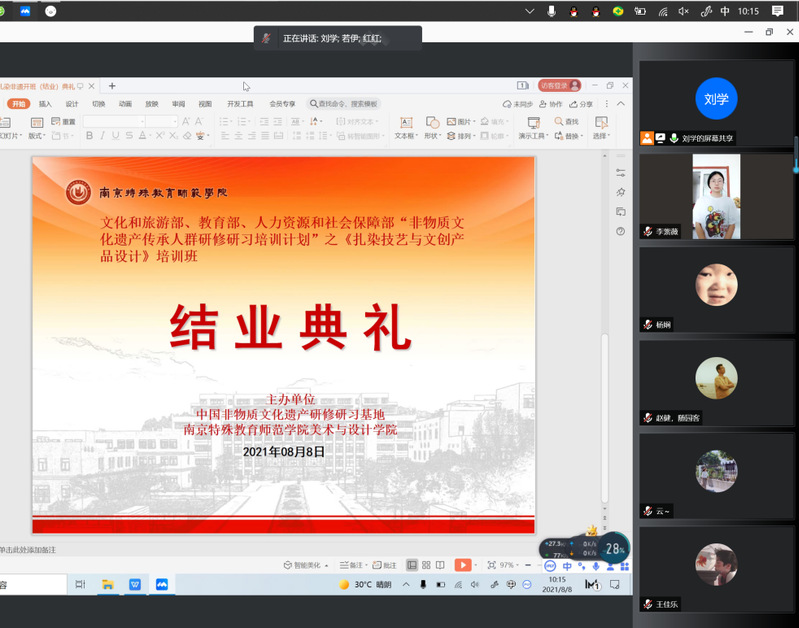This screenshot has height=628, width=799.
Task: Toggle the 备注 notes pane button
Action: (350, 565)
